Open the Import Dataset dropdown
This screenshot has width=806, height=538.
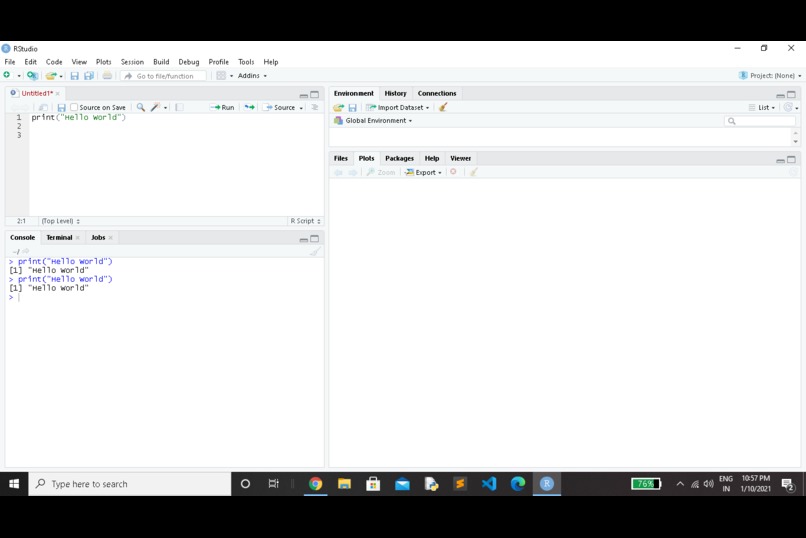pos(397,107)
